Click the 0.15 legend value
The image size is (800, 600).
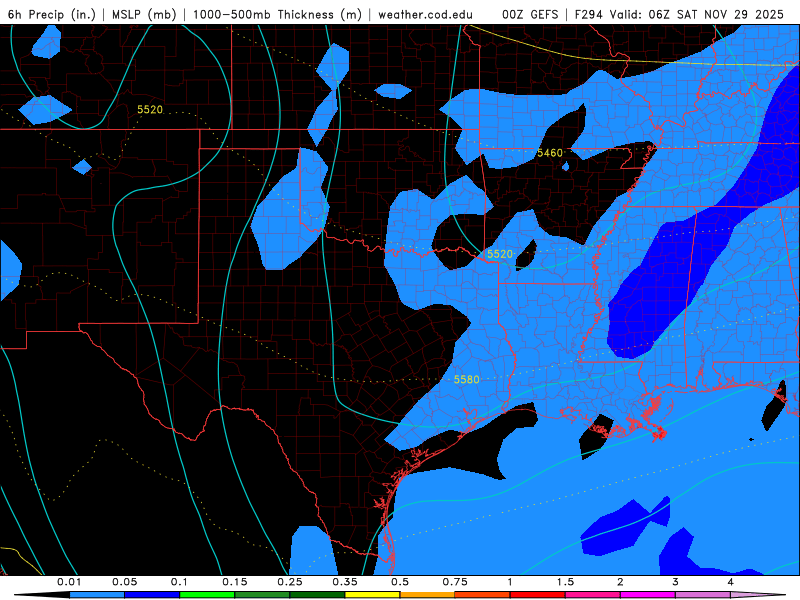(235, 582)
